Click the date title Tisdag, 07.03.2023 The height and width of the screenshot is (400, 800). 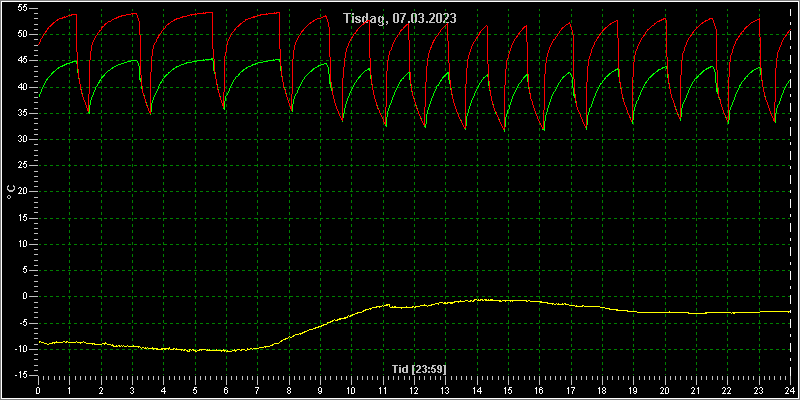coord(400,18)
